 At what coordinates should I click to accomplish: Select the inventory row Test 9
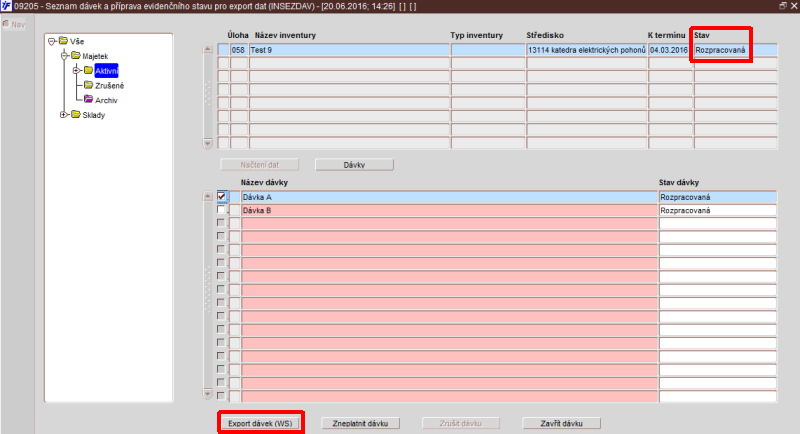[349, 50]
